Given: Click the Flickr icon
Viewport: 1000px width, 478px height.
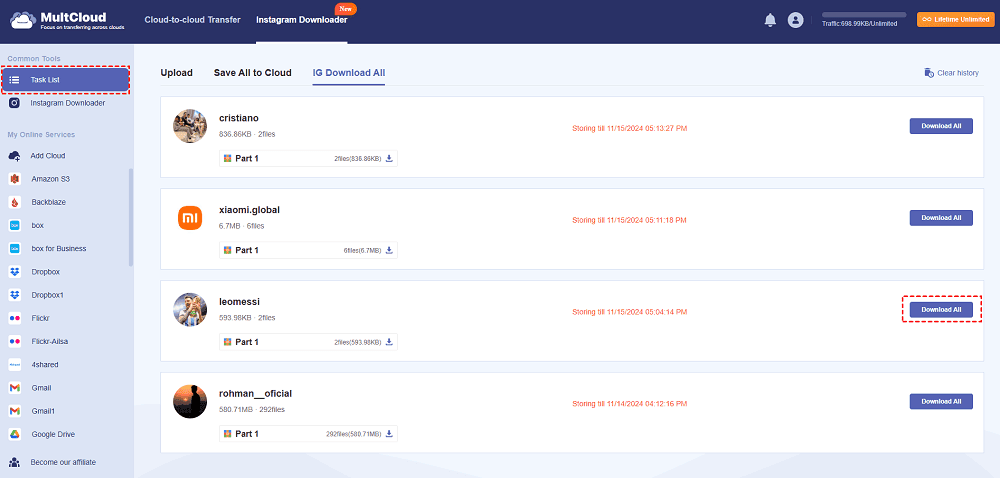Looking at the screenshot, I should pos(15,318).
